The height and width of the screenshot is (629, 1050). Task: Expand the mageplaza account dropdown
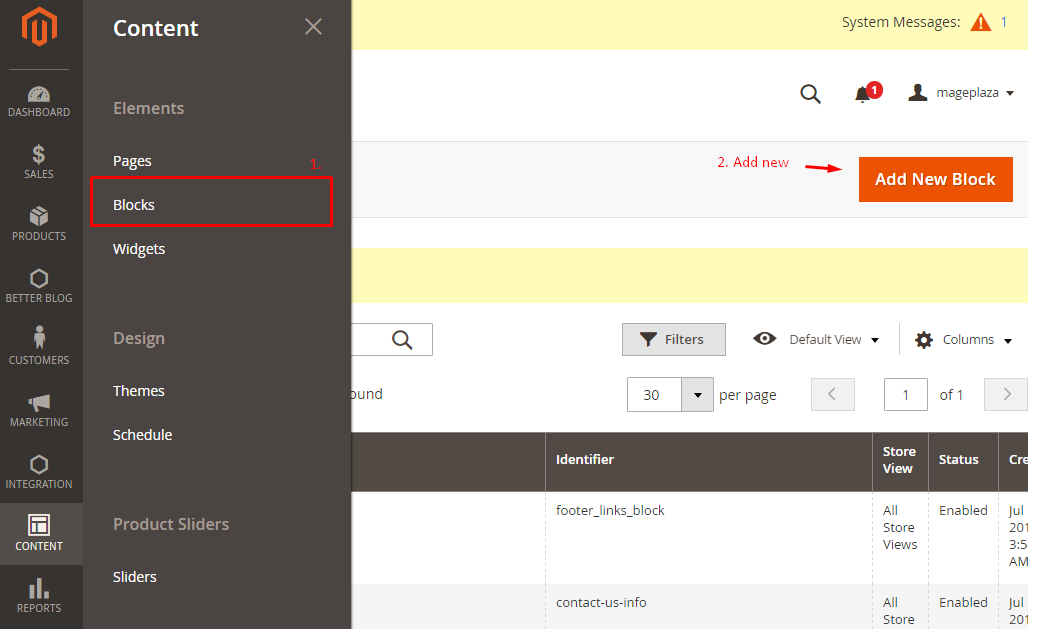(x=961, y=93)
